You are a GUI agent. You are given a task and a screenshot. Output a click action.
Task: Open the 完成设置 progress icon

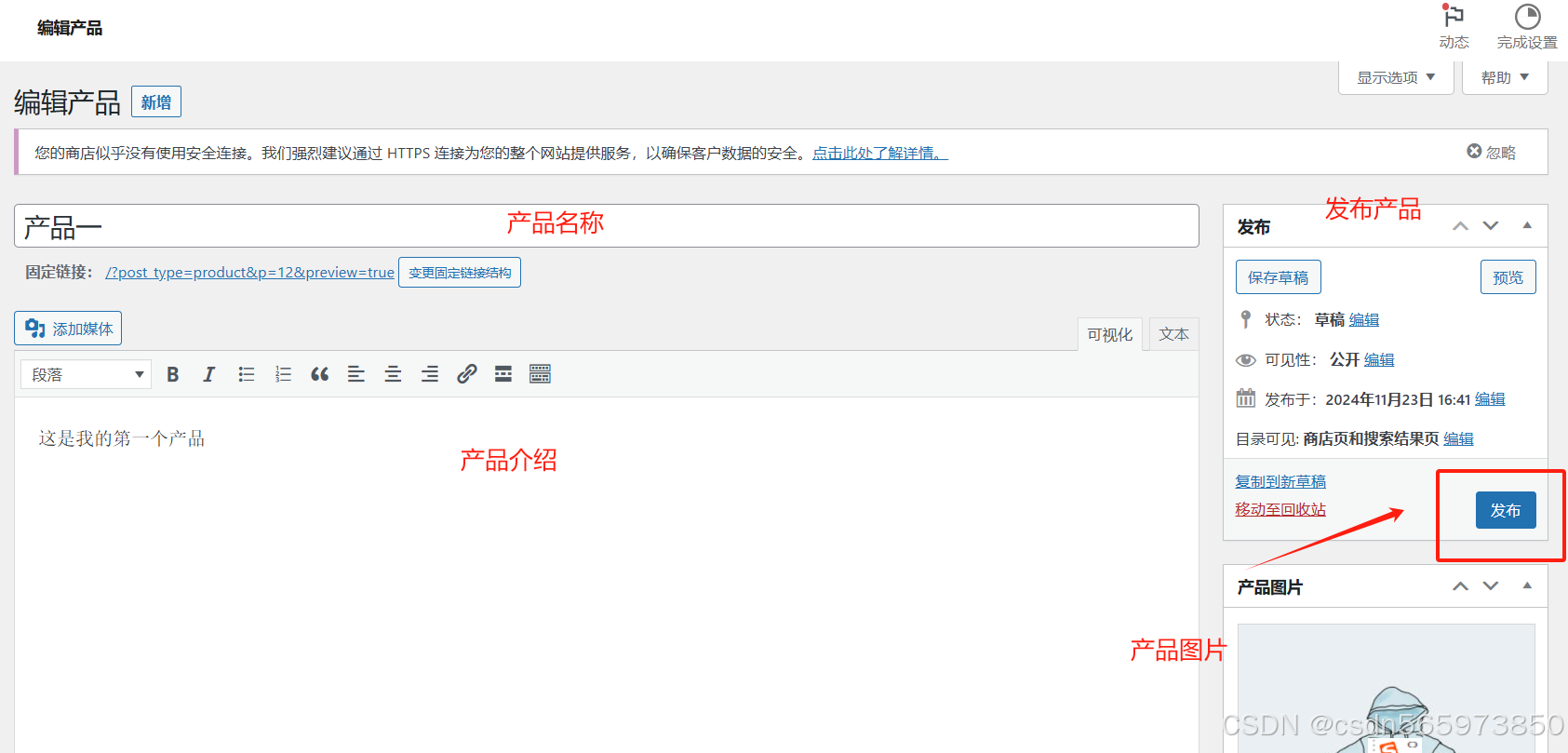(1527, 17)
